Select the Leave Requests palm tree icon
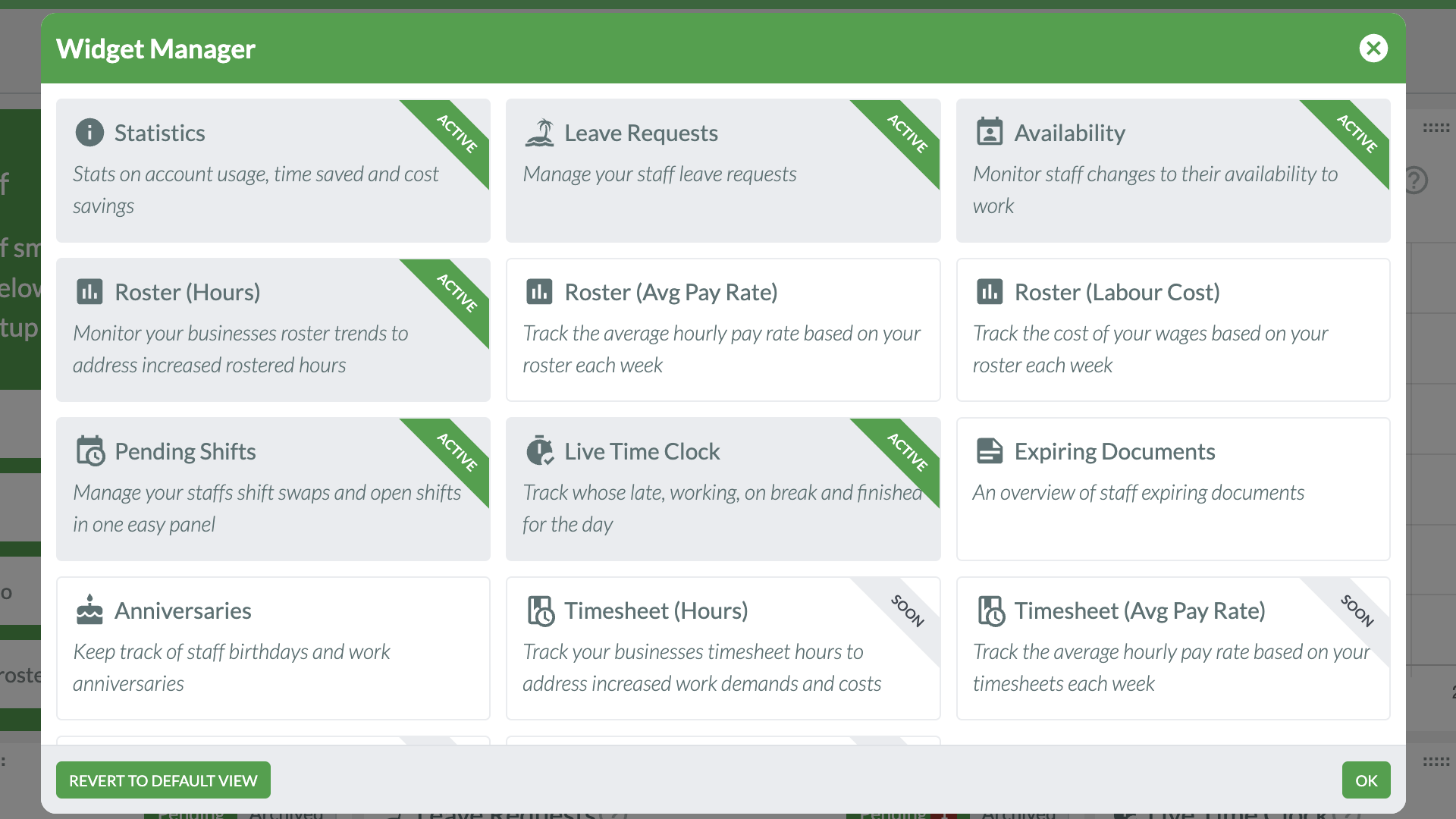Screen dimensions: 1456x819 coord(540,133)
